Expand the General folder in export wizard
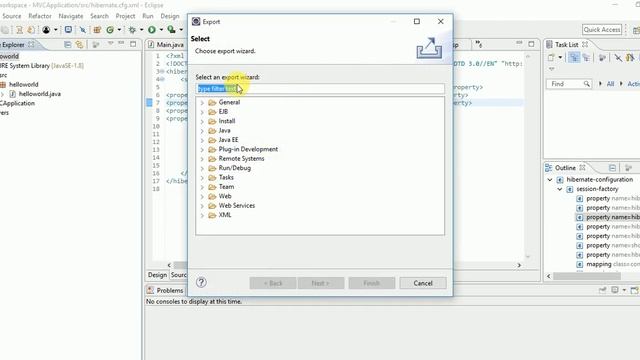 tap(202, 103)
